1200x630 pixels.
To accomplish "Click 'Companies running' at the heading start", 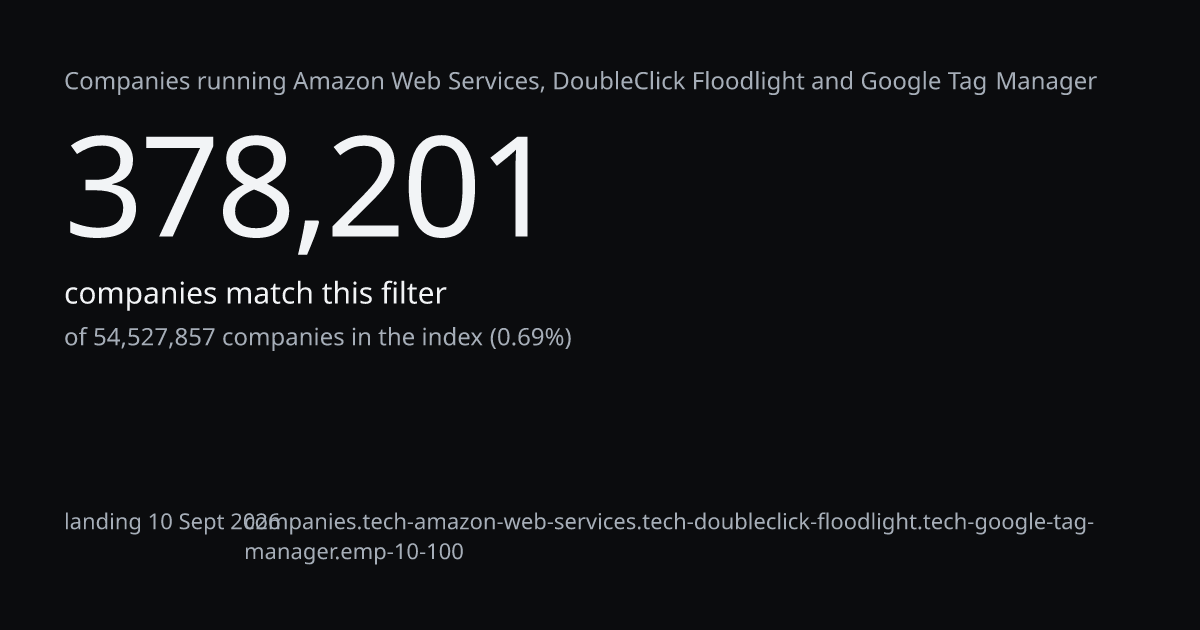I will [176, 82].
